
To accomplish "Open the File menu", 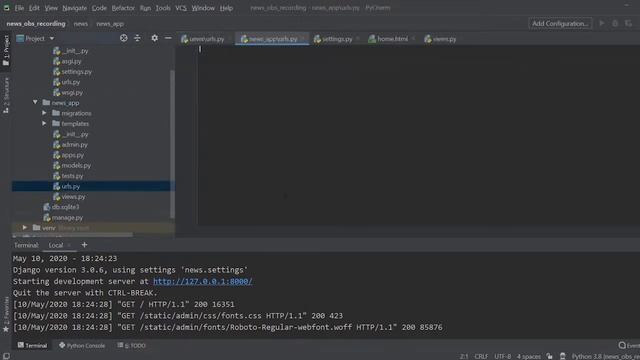I will (19, 8).
